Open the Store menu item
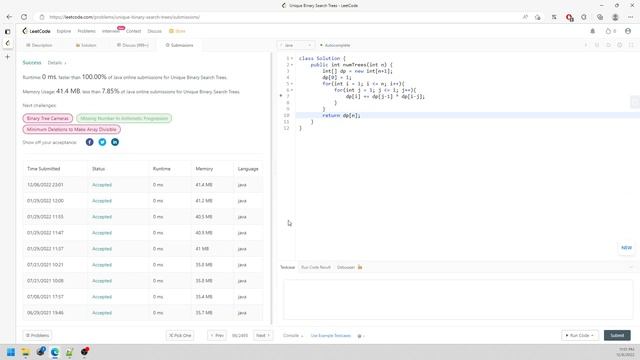 (178, 31)
